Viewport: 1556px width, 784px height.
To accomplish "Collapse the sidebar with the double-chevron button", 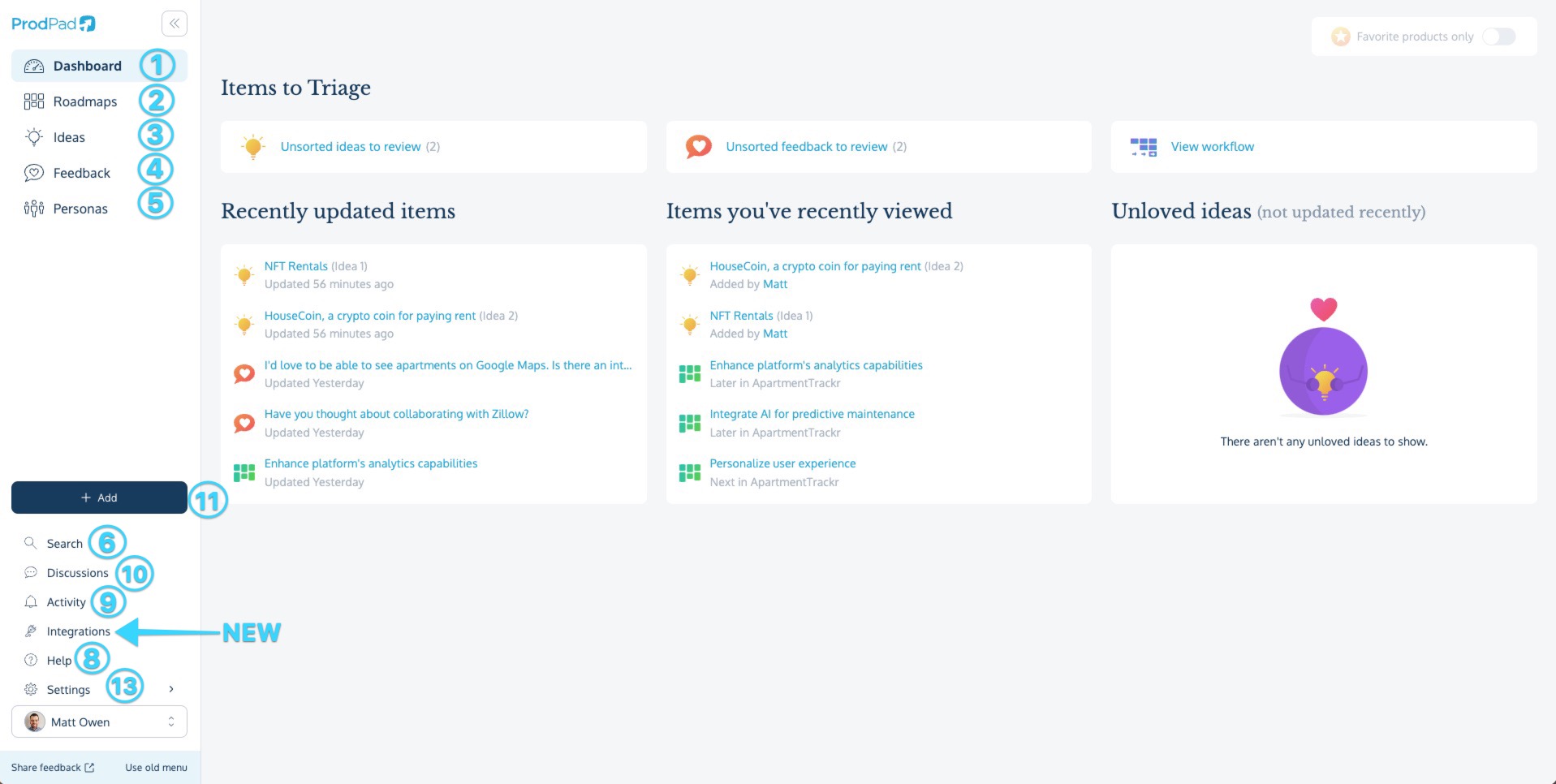I will 174,23.
